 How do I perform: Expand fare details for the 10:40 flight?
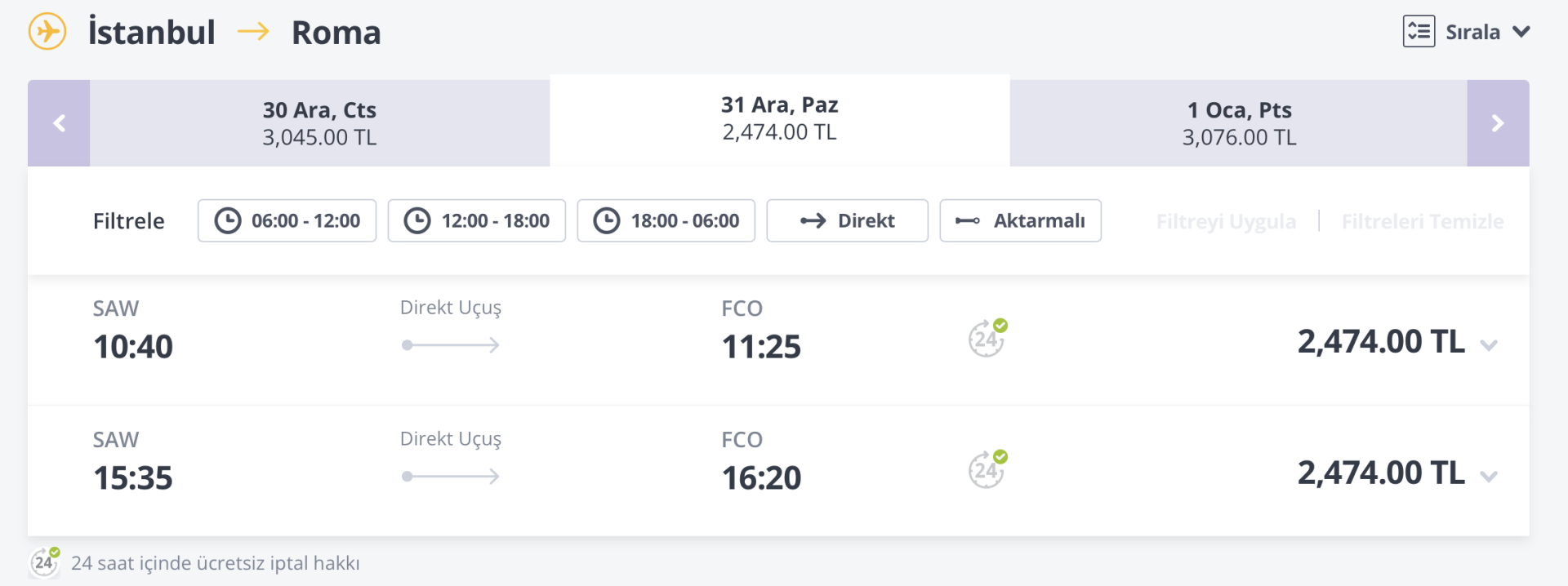(x=1489, y=345)
